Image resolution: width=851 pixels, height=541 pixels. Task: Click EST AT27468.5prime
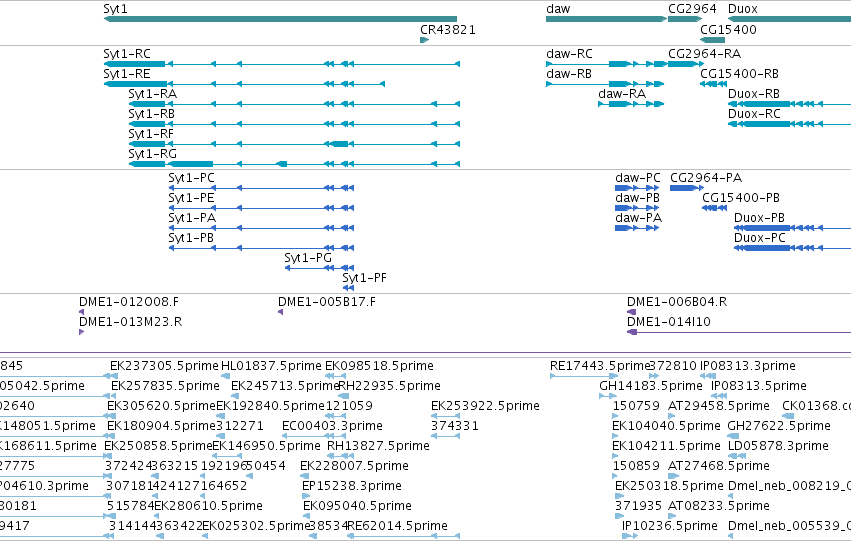(x=719, y=466)
